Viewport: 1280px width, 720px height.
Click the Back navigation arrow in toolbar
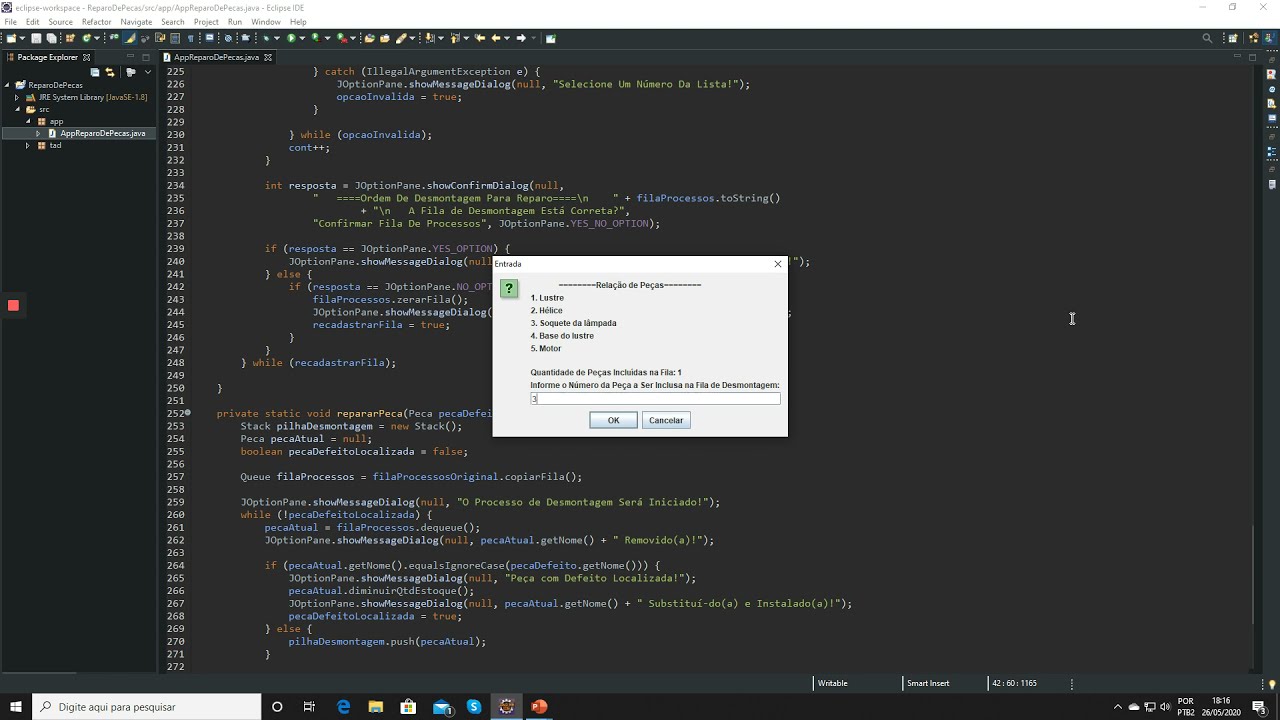(x=496, y=38)
